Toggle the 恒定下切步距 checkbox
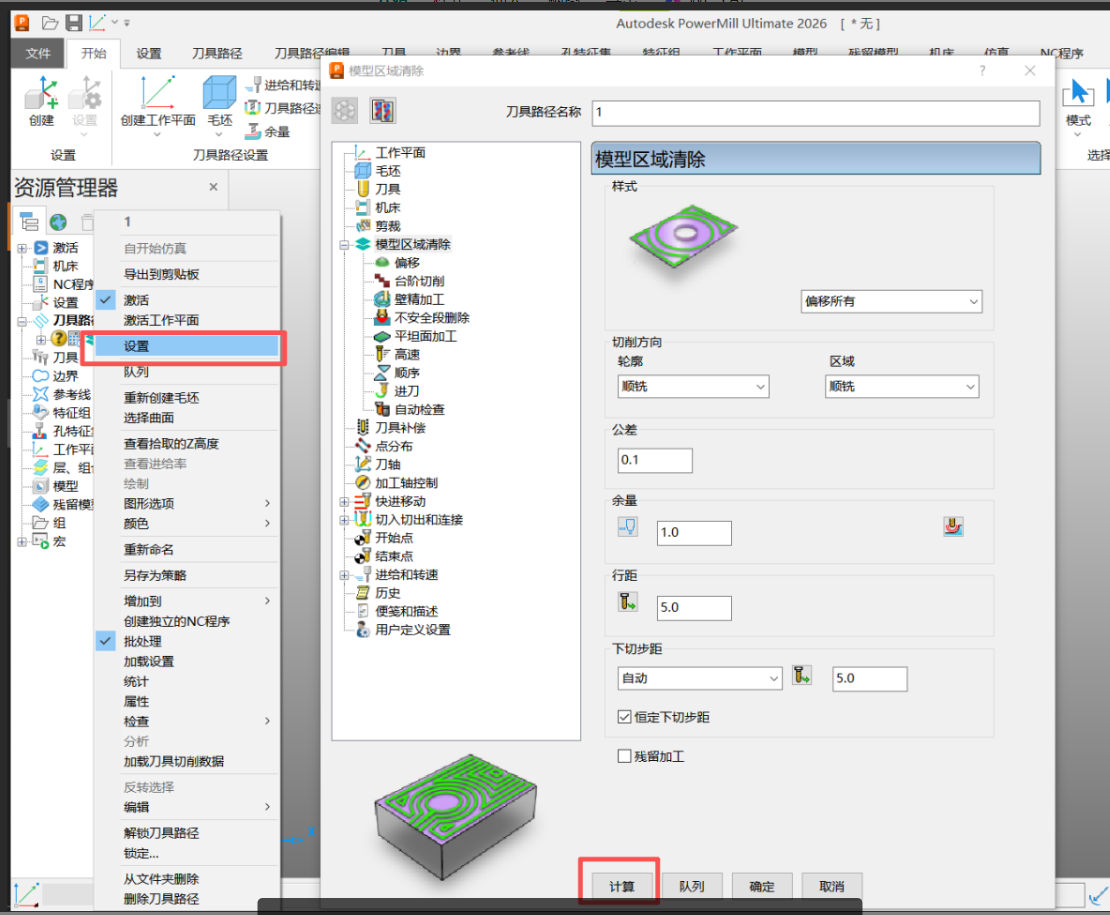The image size is (1110, 915). click(x=624, y=717)
